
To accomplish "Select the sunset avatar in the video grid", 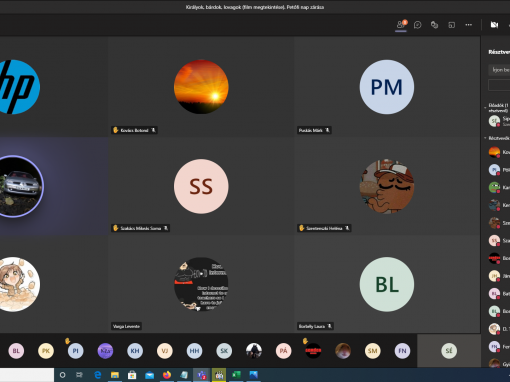I will click(x=201, y=87).
